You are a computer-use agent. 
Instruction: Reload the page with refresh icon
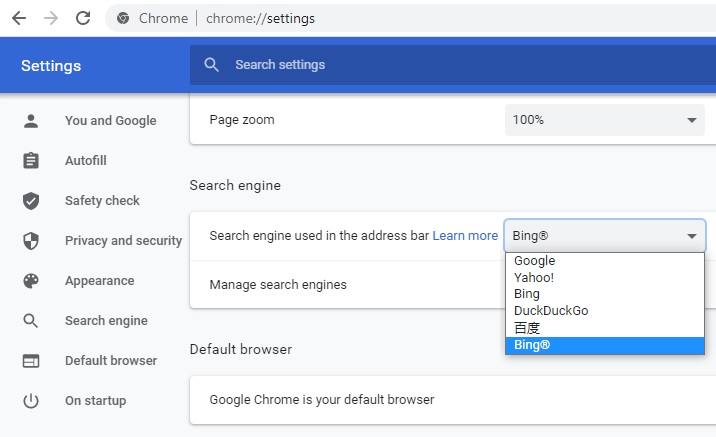83,18
